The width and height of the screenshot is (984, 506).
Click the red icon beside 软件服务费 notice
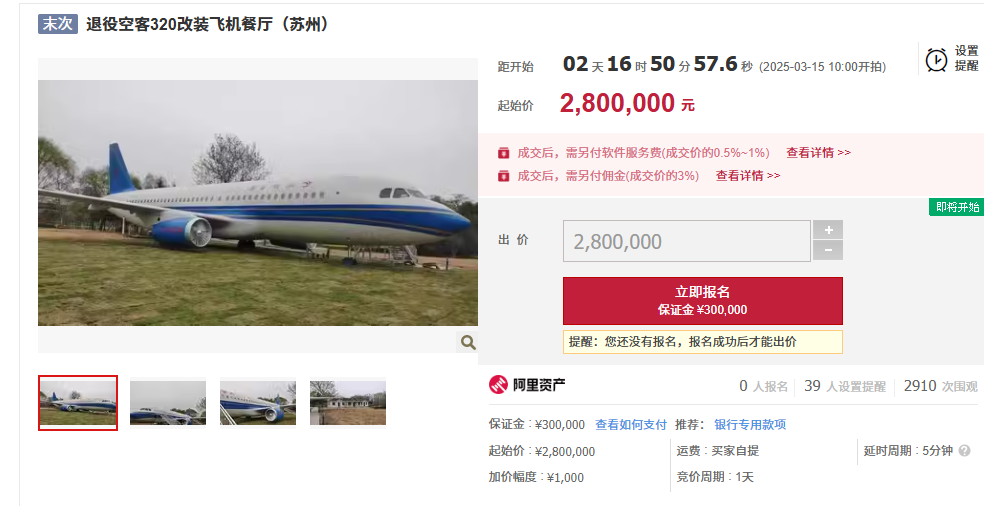(x=503, y=153)
